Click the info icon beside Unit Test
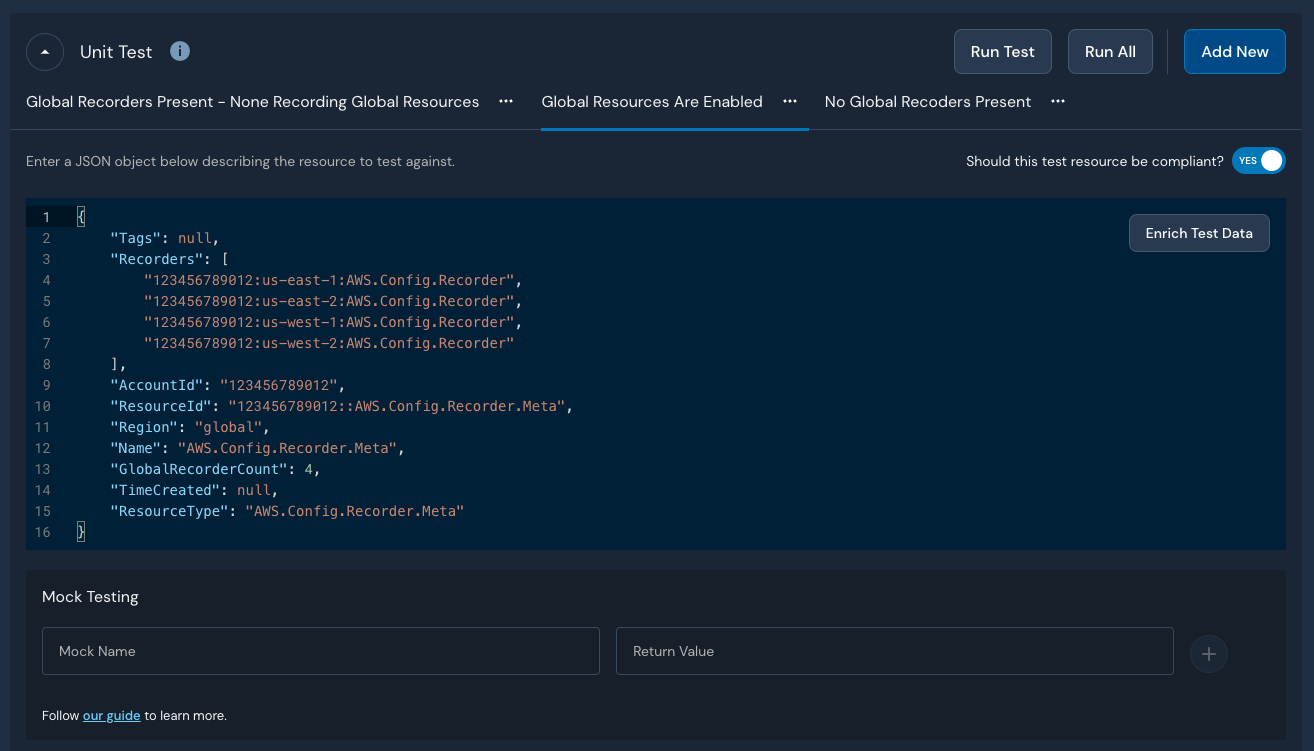This screenshot has width=1314, height=751. 179,51
